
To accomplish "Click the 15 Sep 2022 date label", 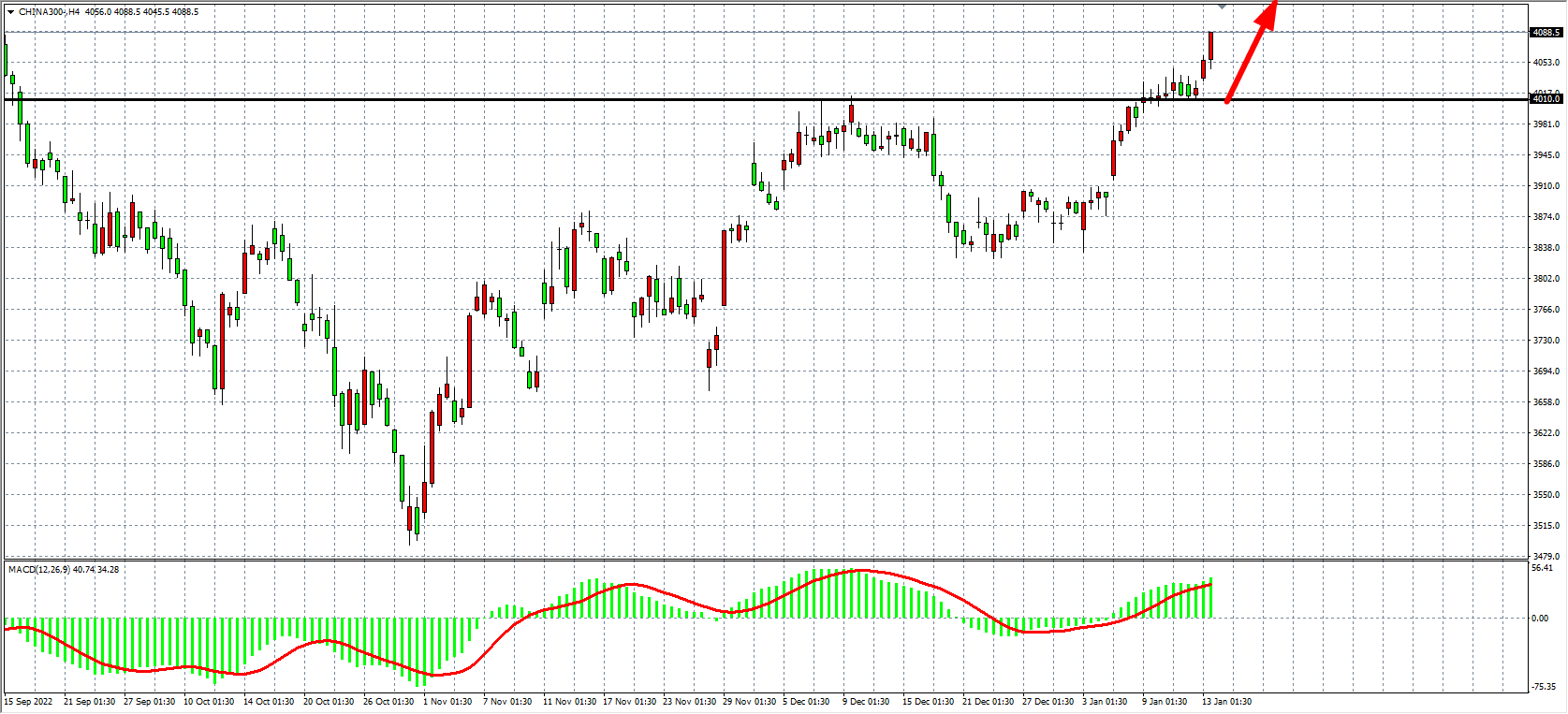I will (x=28, y=702).
